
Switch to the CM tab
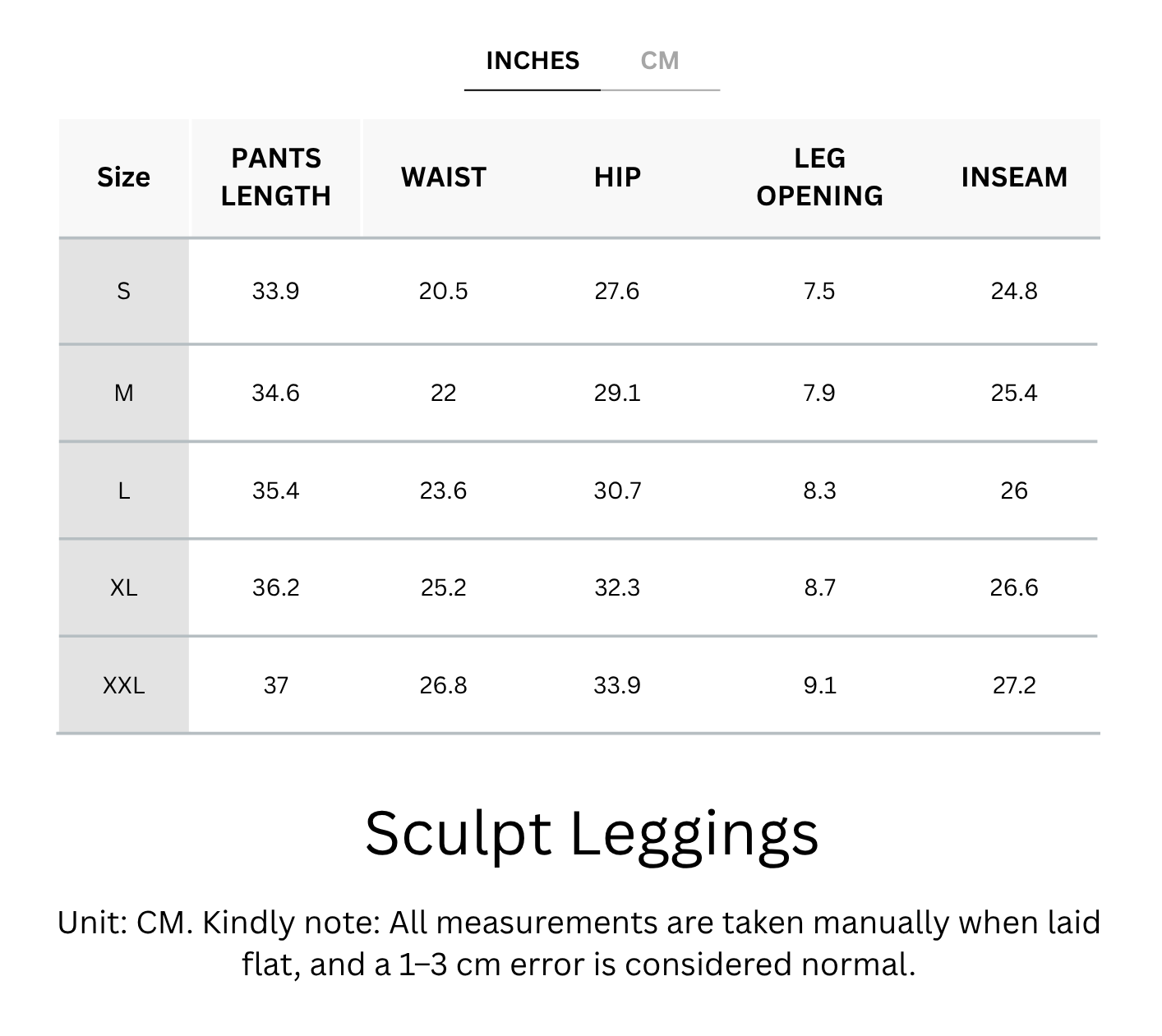click(659, 61)
